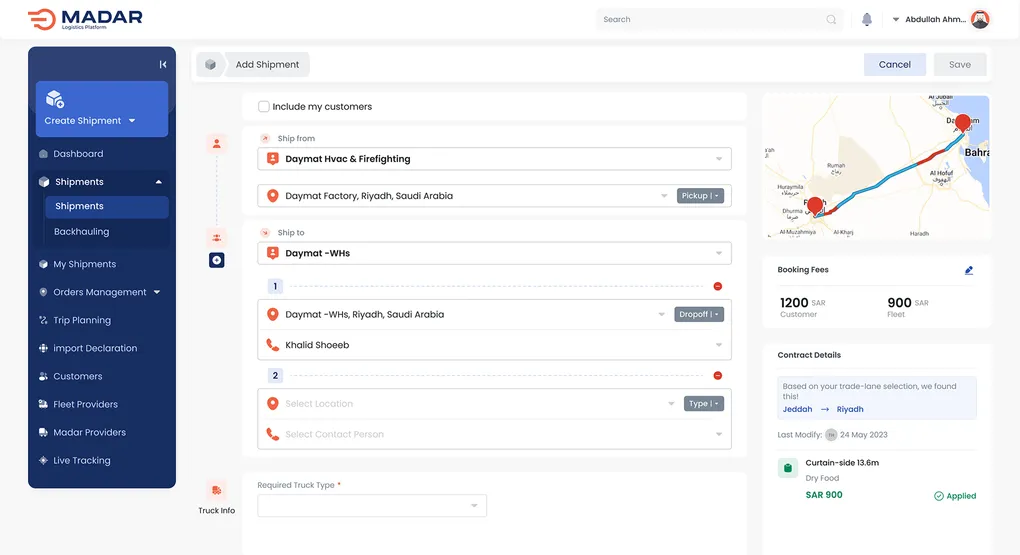Screen dimensions: 1020x555
Task: Open the notifications bell
Action: coord(866,20)
